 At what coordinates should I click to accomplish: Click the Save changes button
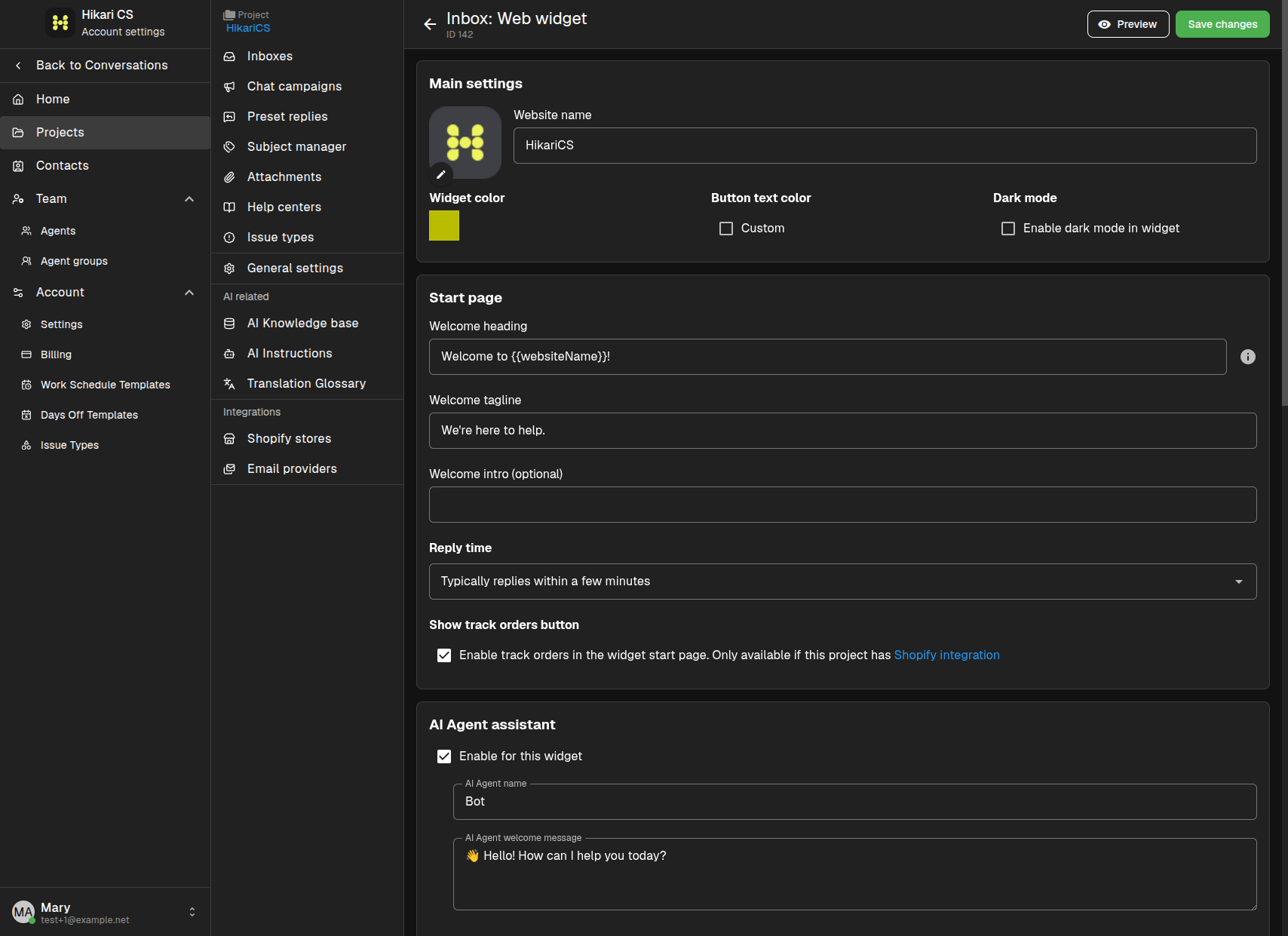tap(1222, 24)
